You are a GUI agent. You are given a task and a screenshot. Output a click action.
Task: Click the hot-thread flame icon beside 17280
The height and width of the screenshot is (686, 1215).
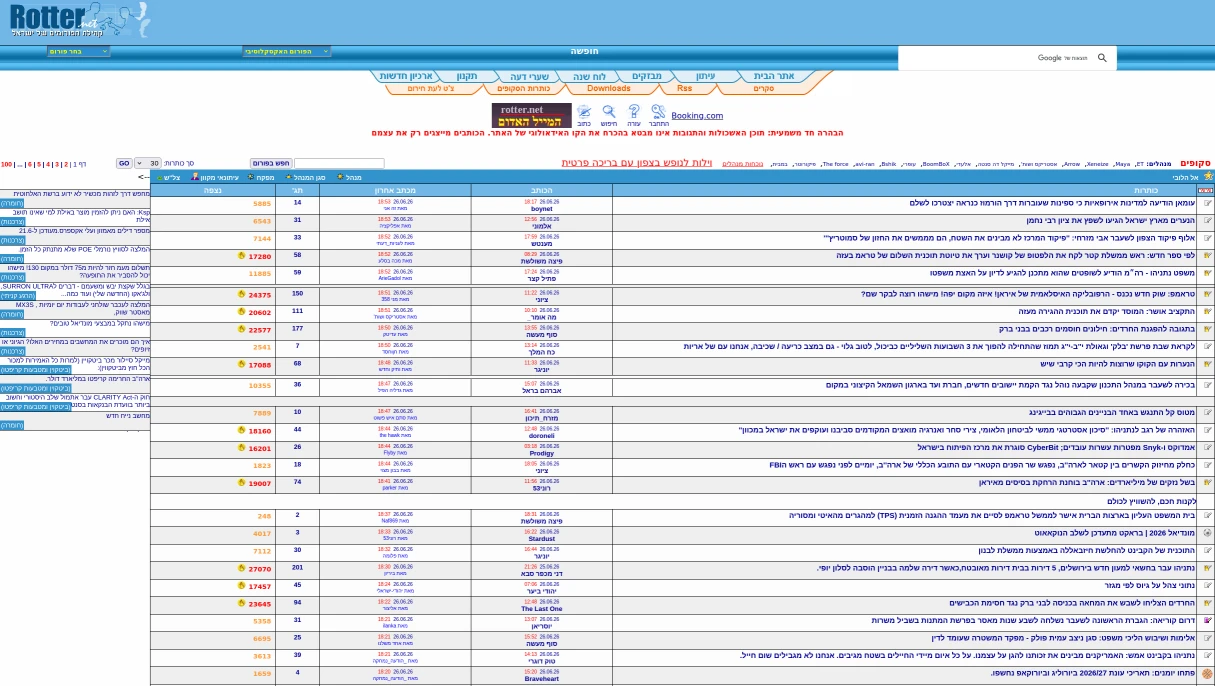click(x=241, y=256)
